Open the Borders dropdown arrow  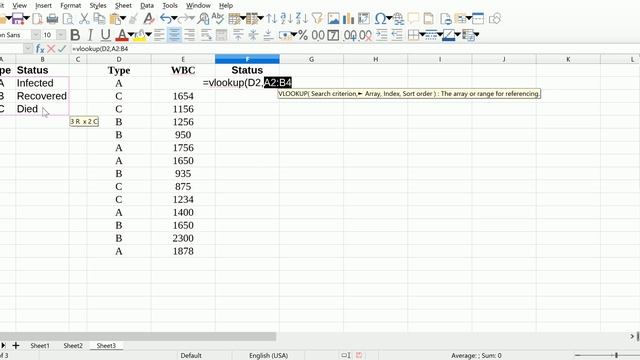[x=422, y=35]
